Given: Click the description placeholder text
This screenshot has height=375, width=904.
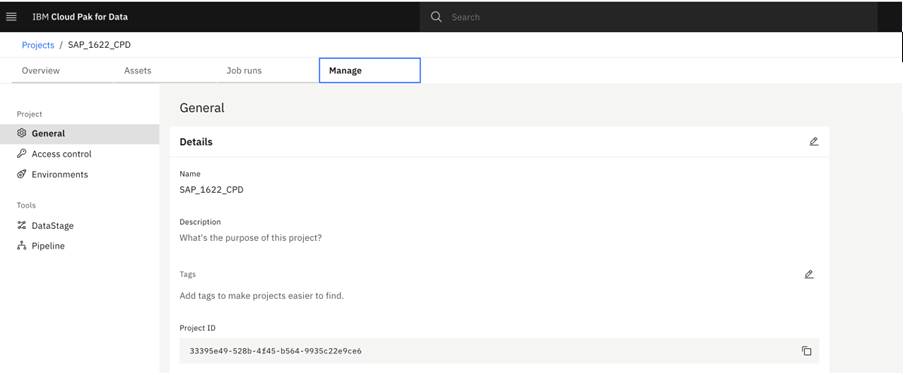Looking at the screenshot, I should pos(251,238).
